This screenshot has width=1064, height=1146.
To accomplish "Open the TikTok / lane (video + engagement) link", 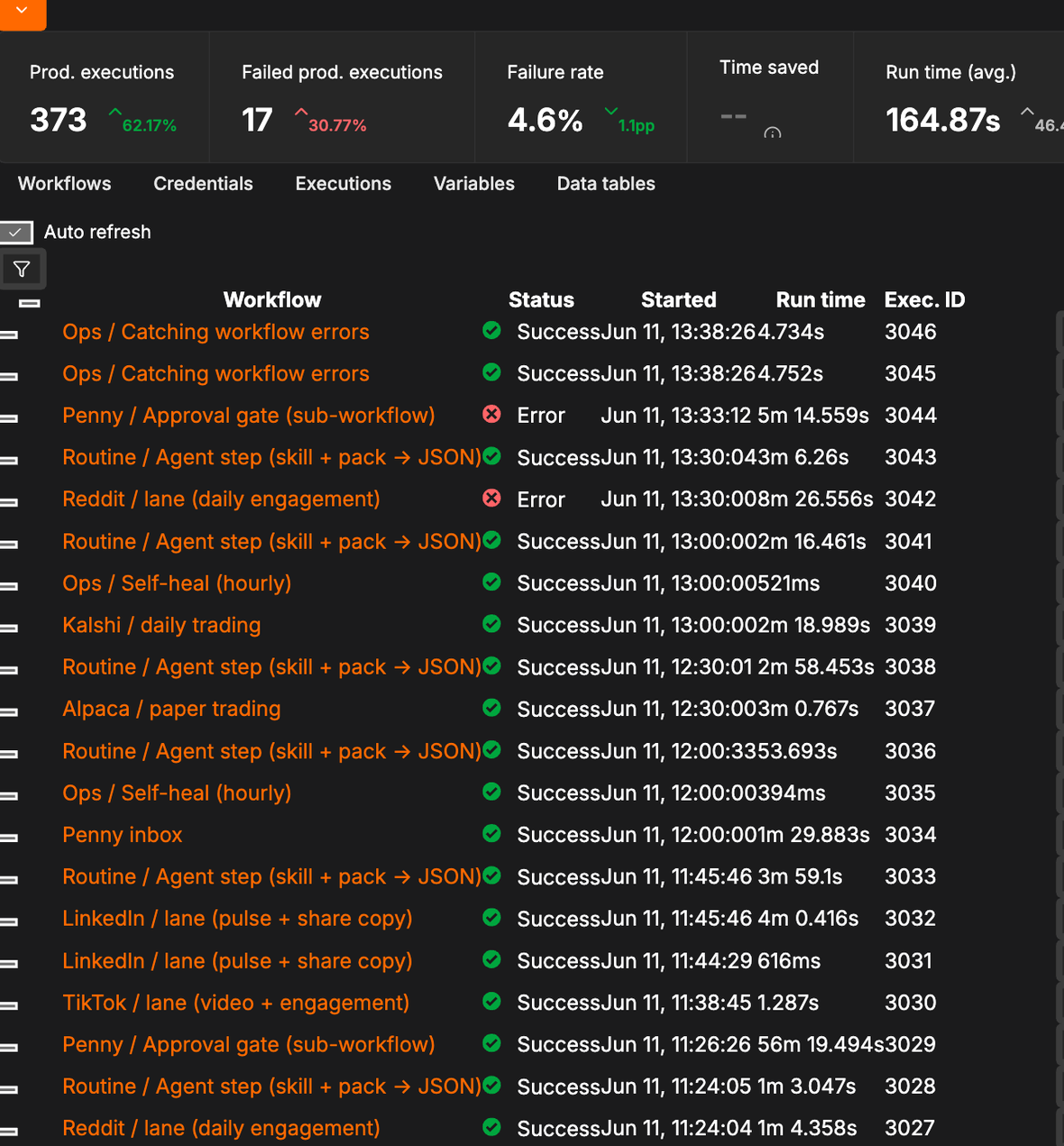I will tap(236, 1003).
